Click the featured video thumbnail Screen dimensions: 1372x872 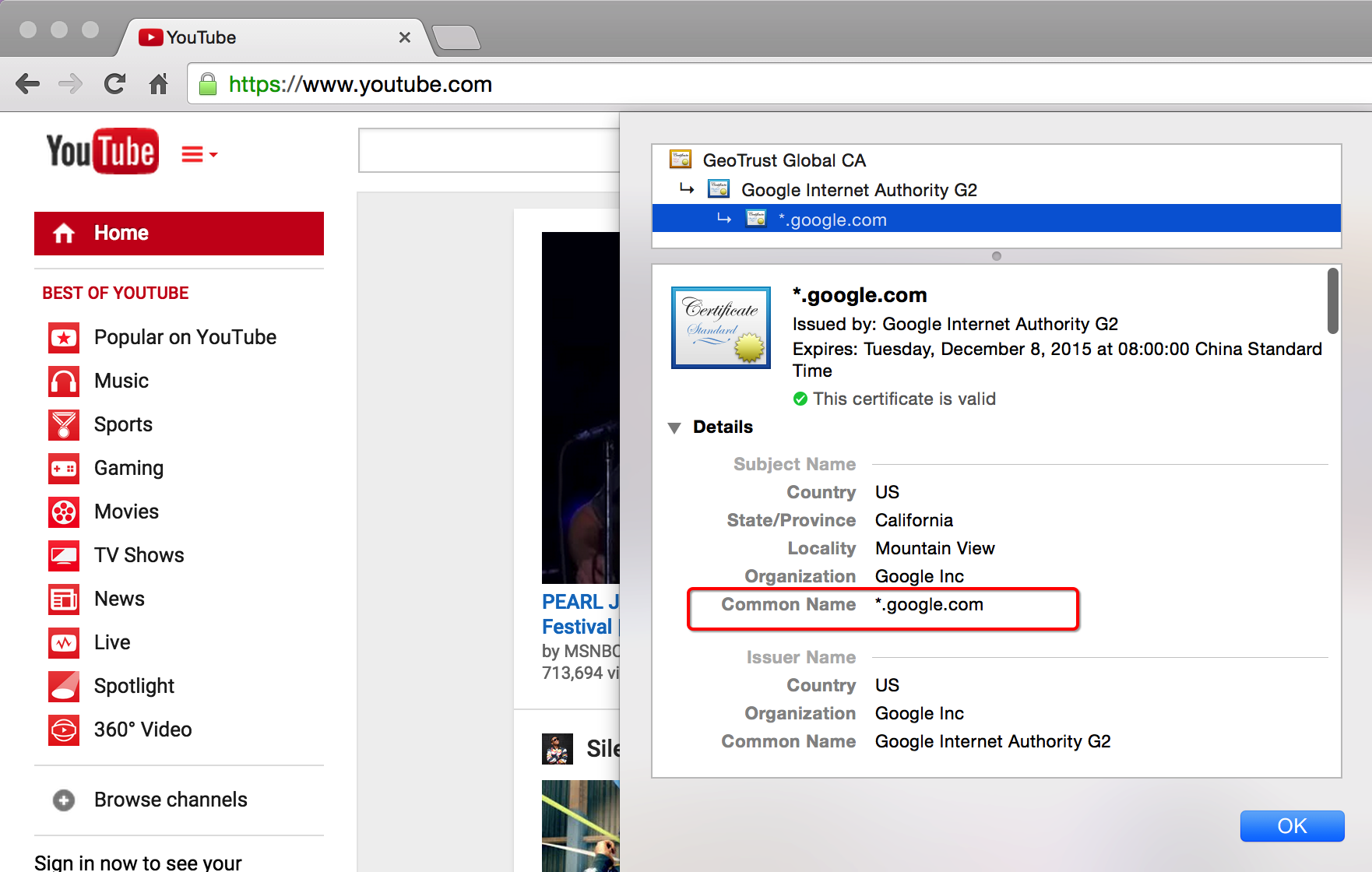[581, 408]
